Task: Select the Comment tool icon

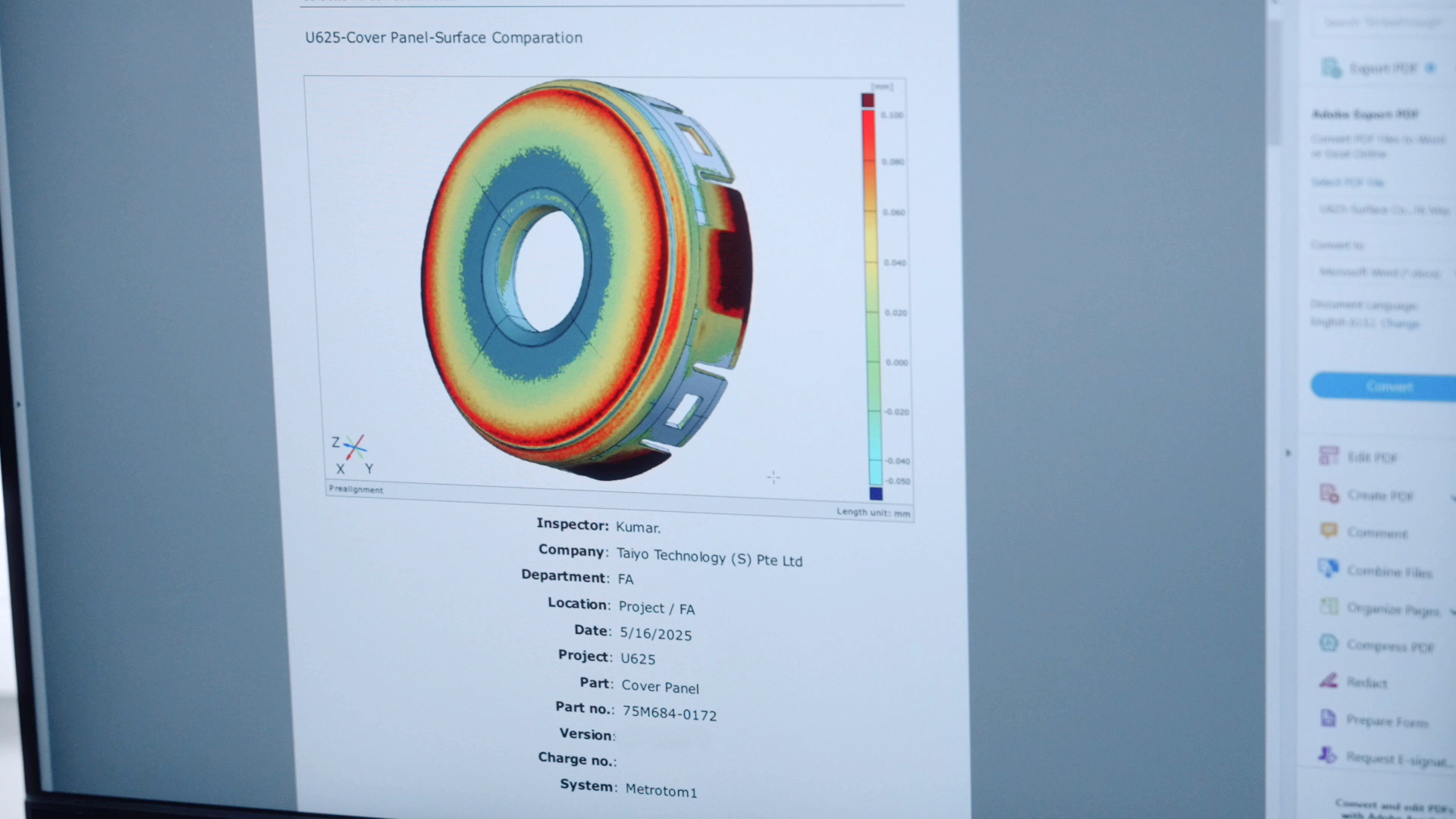Action: click(x=1329, y=531)
